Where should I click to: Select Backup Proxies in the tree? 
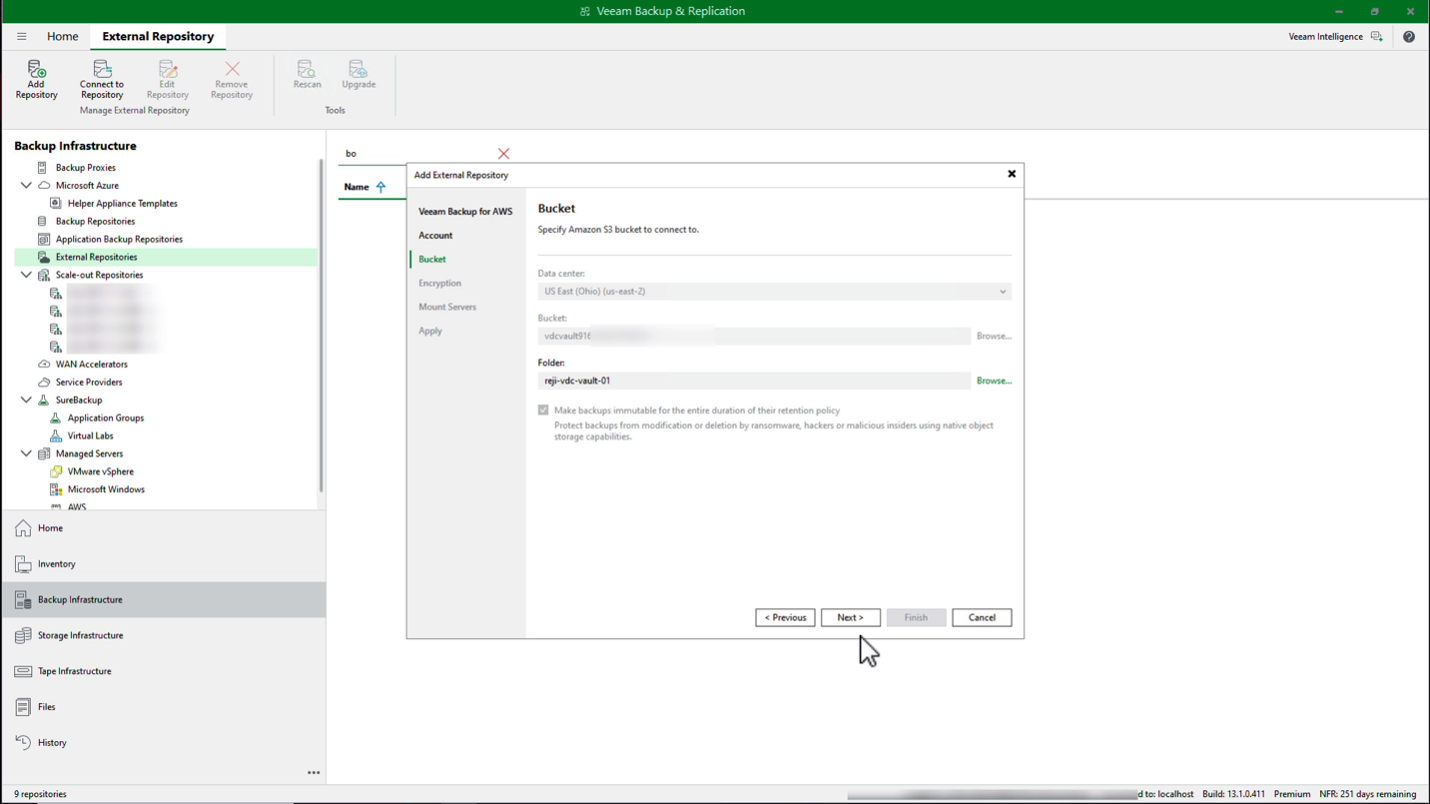click(x=85, y=168)
